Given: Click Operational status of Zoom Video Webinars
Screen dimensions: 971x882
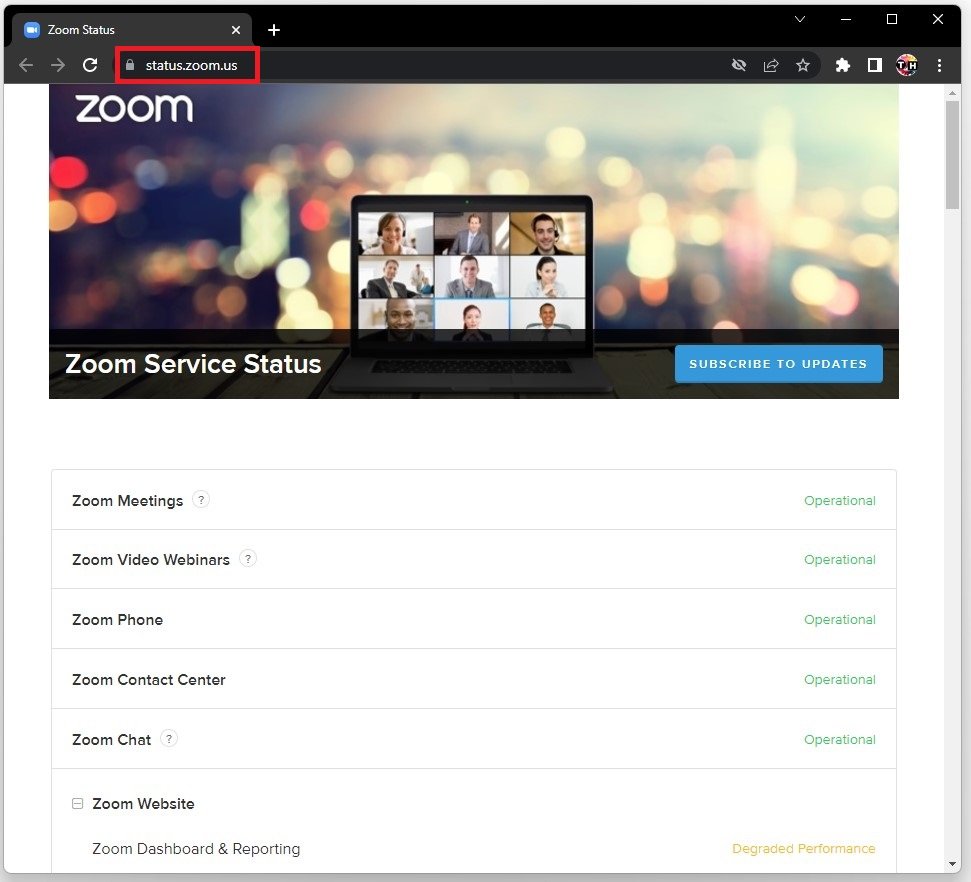Looking at the screenshot, I should [840, 560].
